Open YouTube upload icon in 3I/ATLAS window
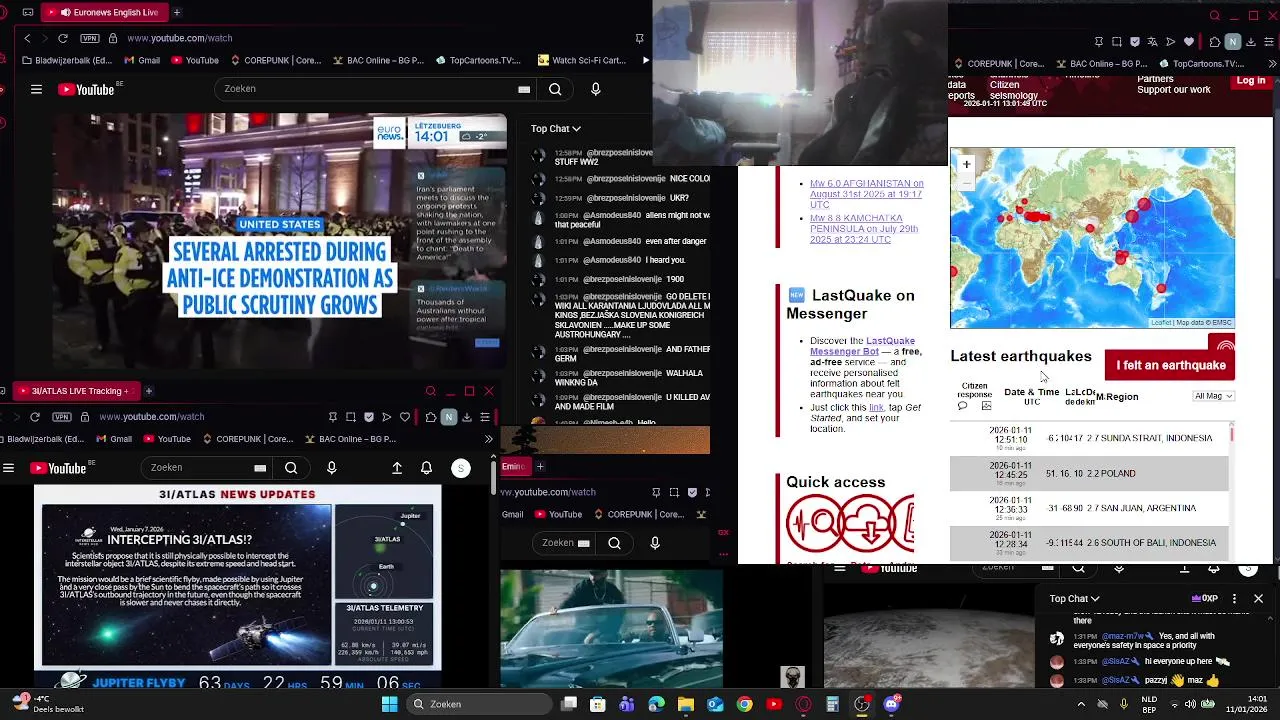This screenshot has width=1280, height=720. coord(397,468)
